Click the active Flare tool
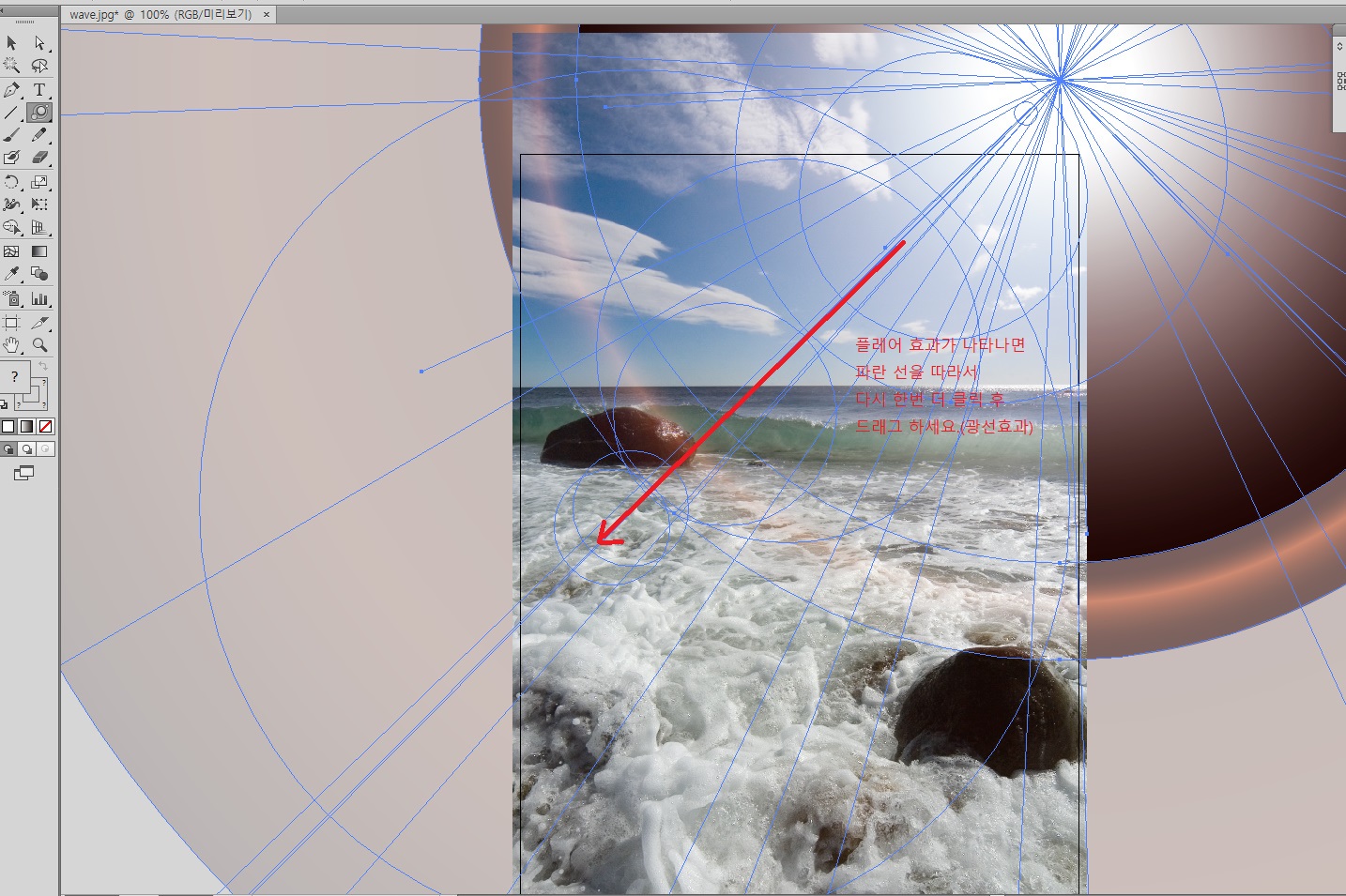 pyautogui.click(x=39, y=113)
